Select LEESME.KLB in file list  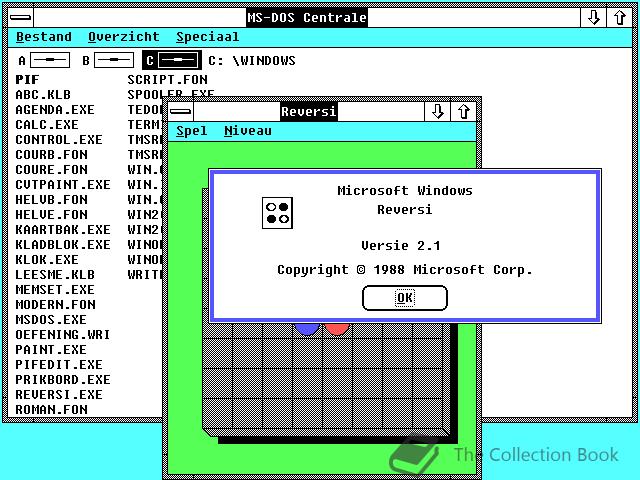coord(55,275)
